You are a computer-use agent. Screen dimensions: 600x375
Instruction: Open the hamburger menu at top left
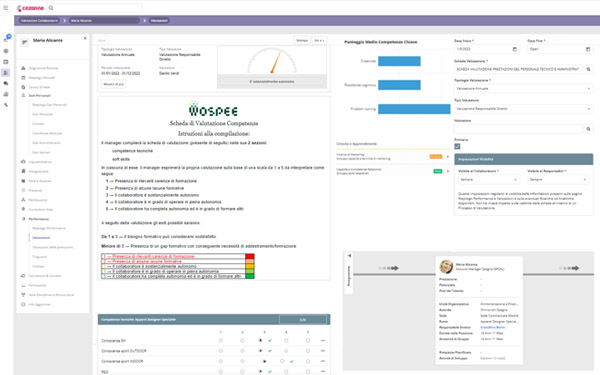point(5,8)
